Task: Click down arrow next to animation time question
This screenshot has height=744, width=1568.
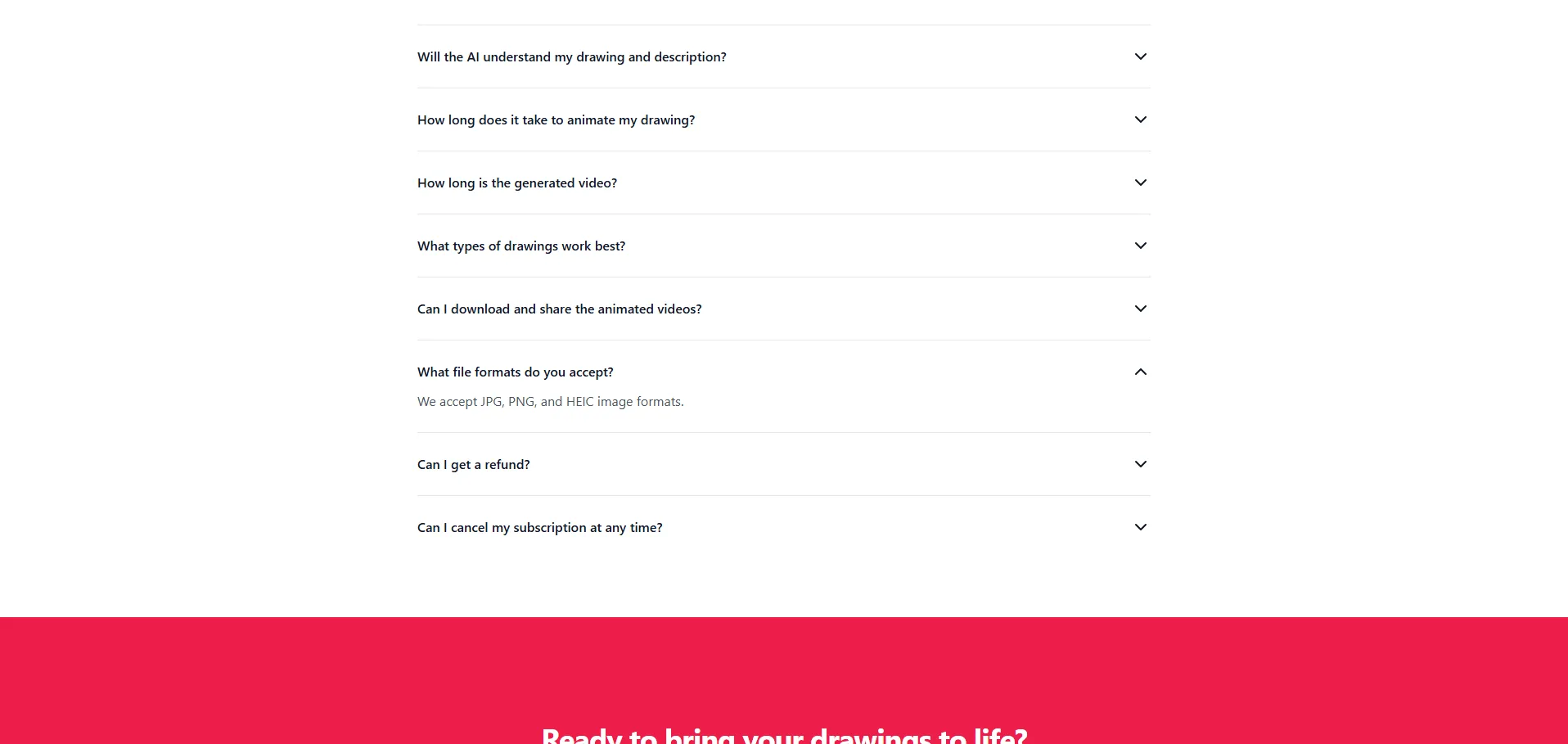Action: (1140, 119)
